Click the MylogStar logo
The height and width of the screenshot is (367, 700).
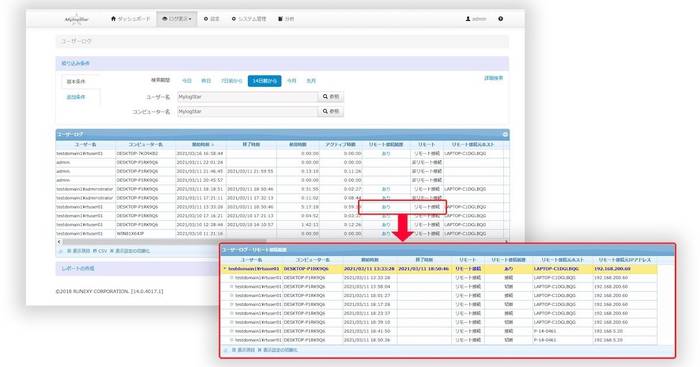point(76,19)
